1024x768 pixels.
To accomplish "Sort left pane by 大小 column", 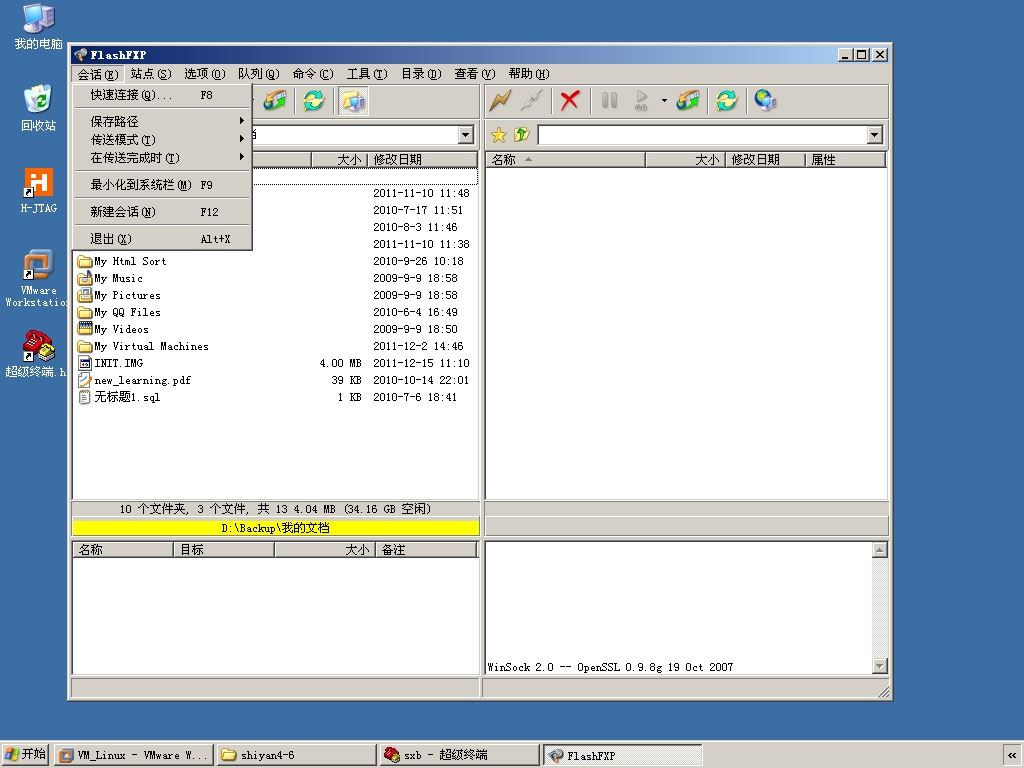I will [x=340, y=159].
